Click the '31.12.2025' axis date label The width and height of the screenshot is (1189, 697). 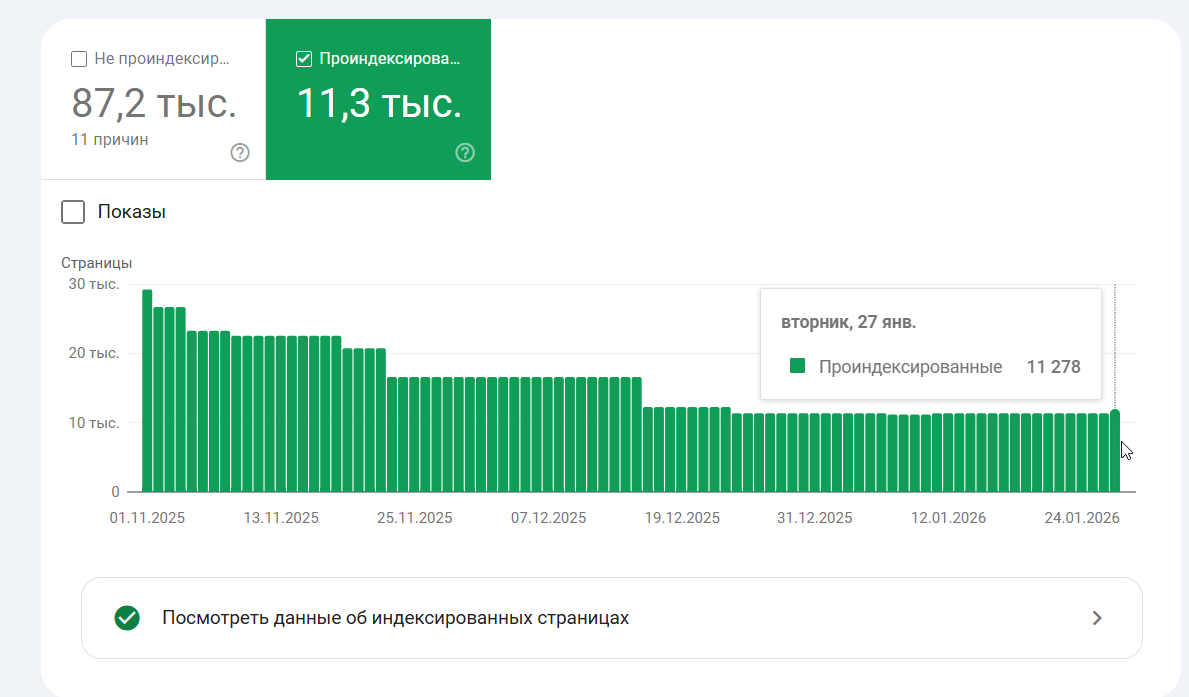point(814,518)
